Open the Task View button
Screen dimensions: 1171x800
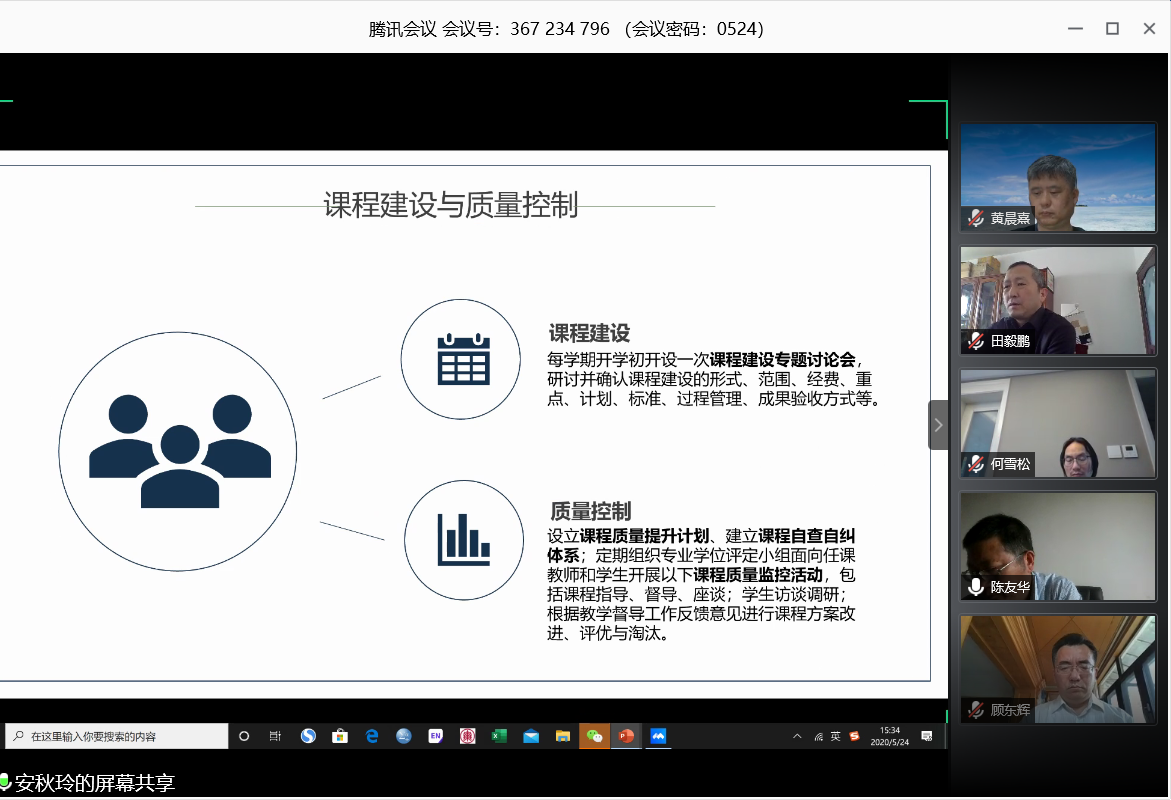(275, 736)
